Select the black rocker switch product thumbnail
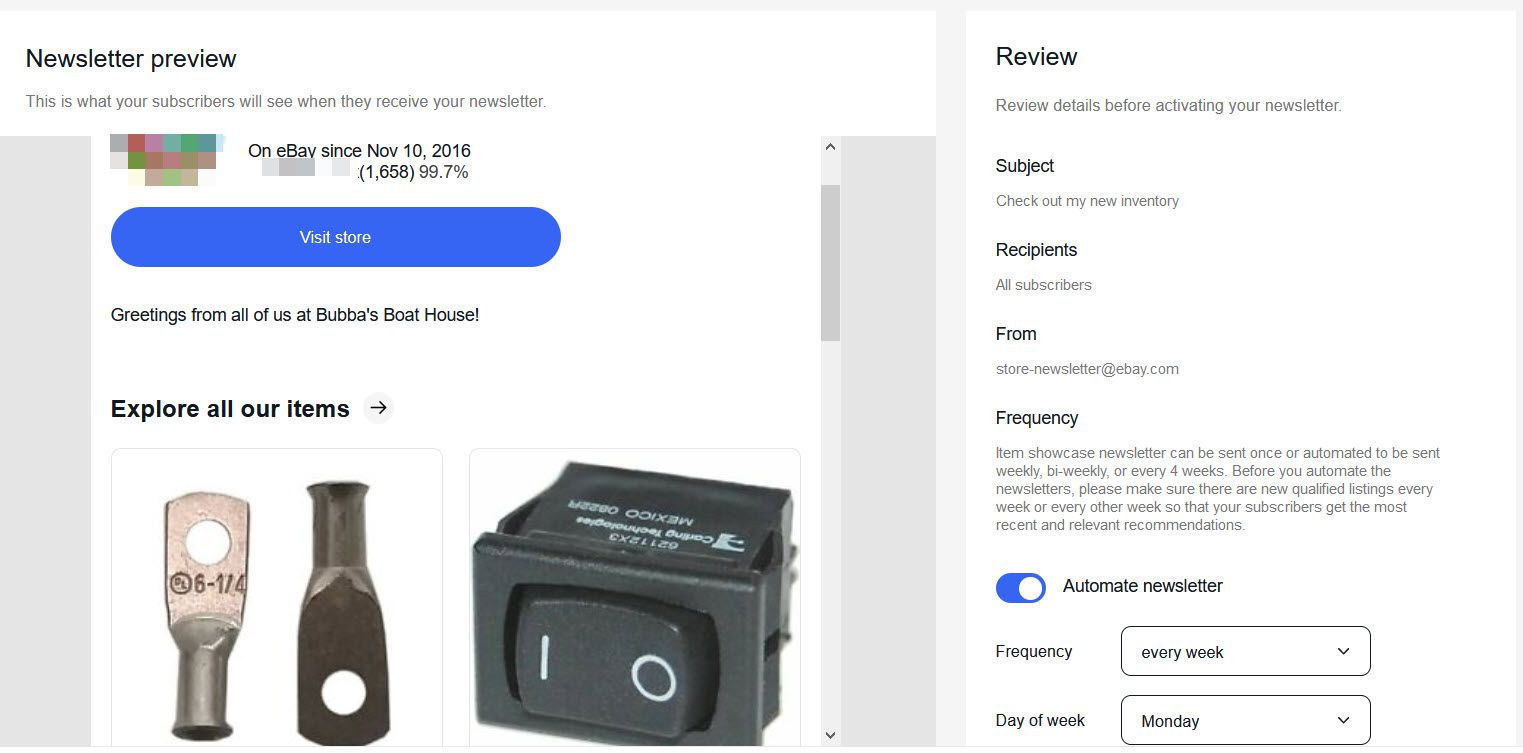 [635, 598]
